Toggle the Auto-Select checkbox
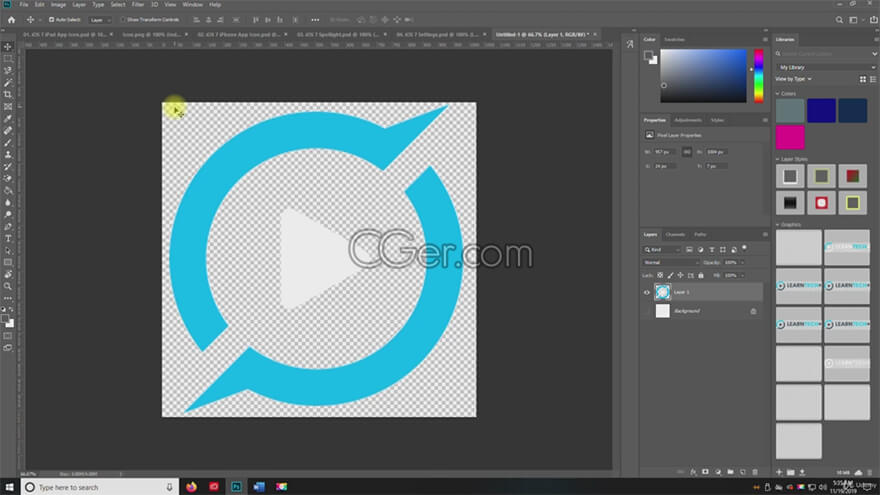880x495 pixels. pos(52,20)
